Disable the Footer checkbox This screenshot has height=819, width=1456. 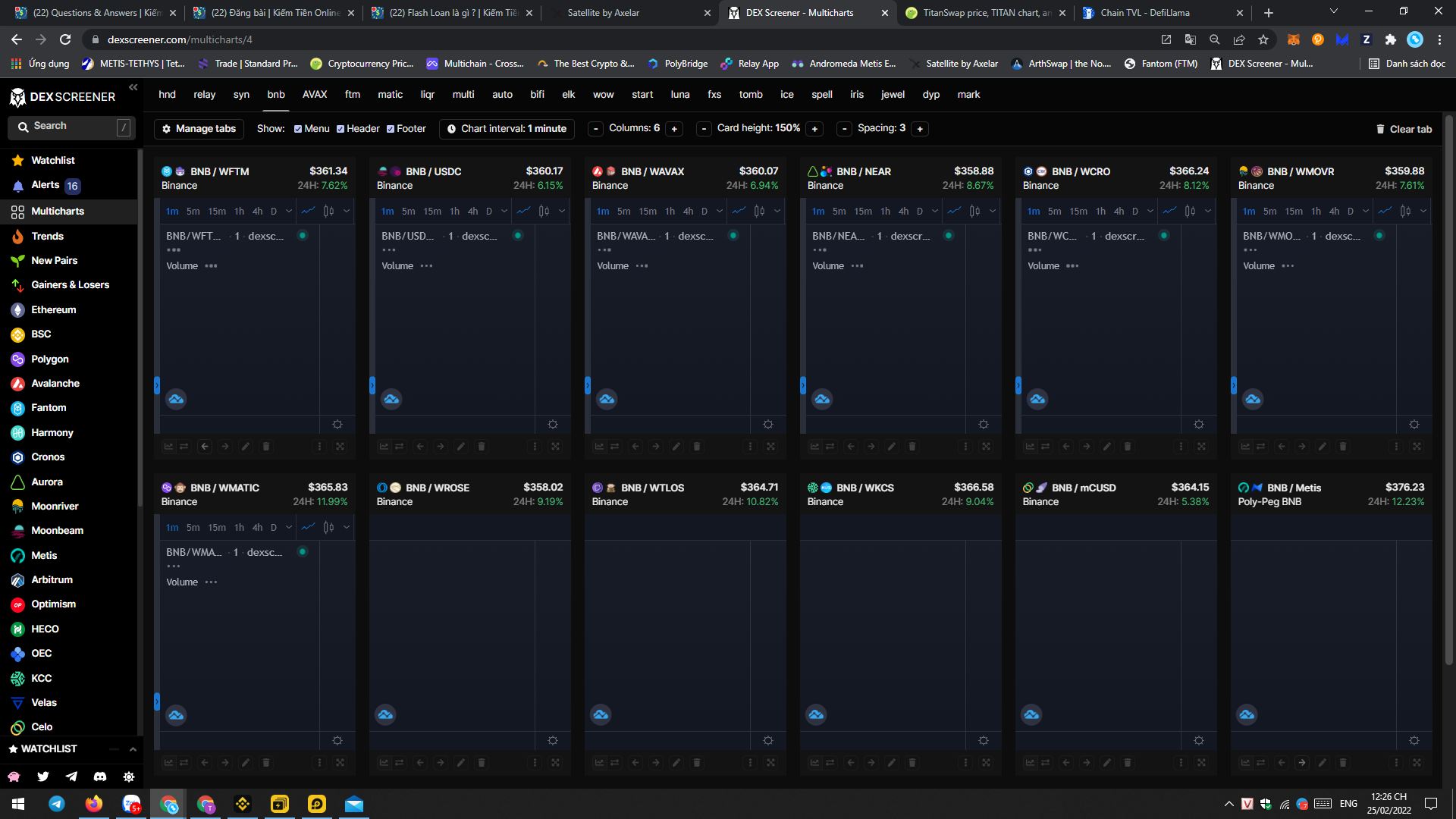tap(391, 129)
